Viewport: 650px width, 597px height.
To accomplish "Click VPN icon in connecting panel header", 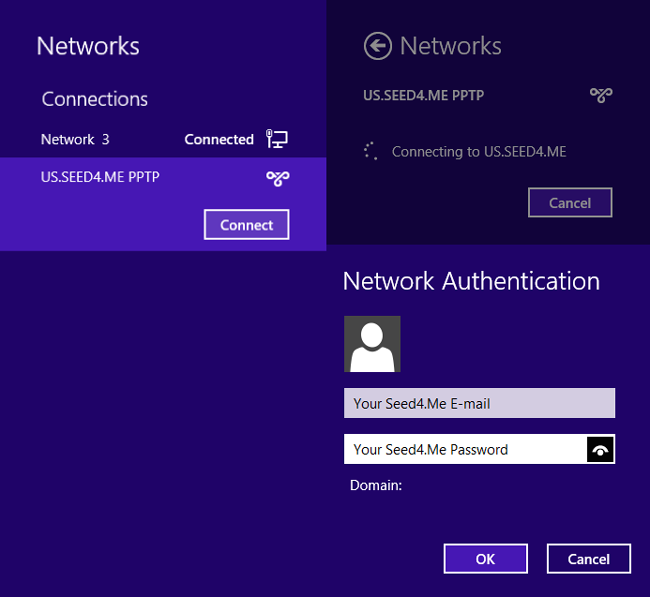I will click(601, 95).
